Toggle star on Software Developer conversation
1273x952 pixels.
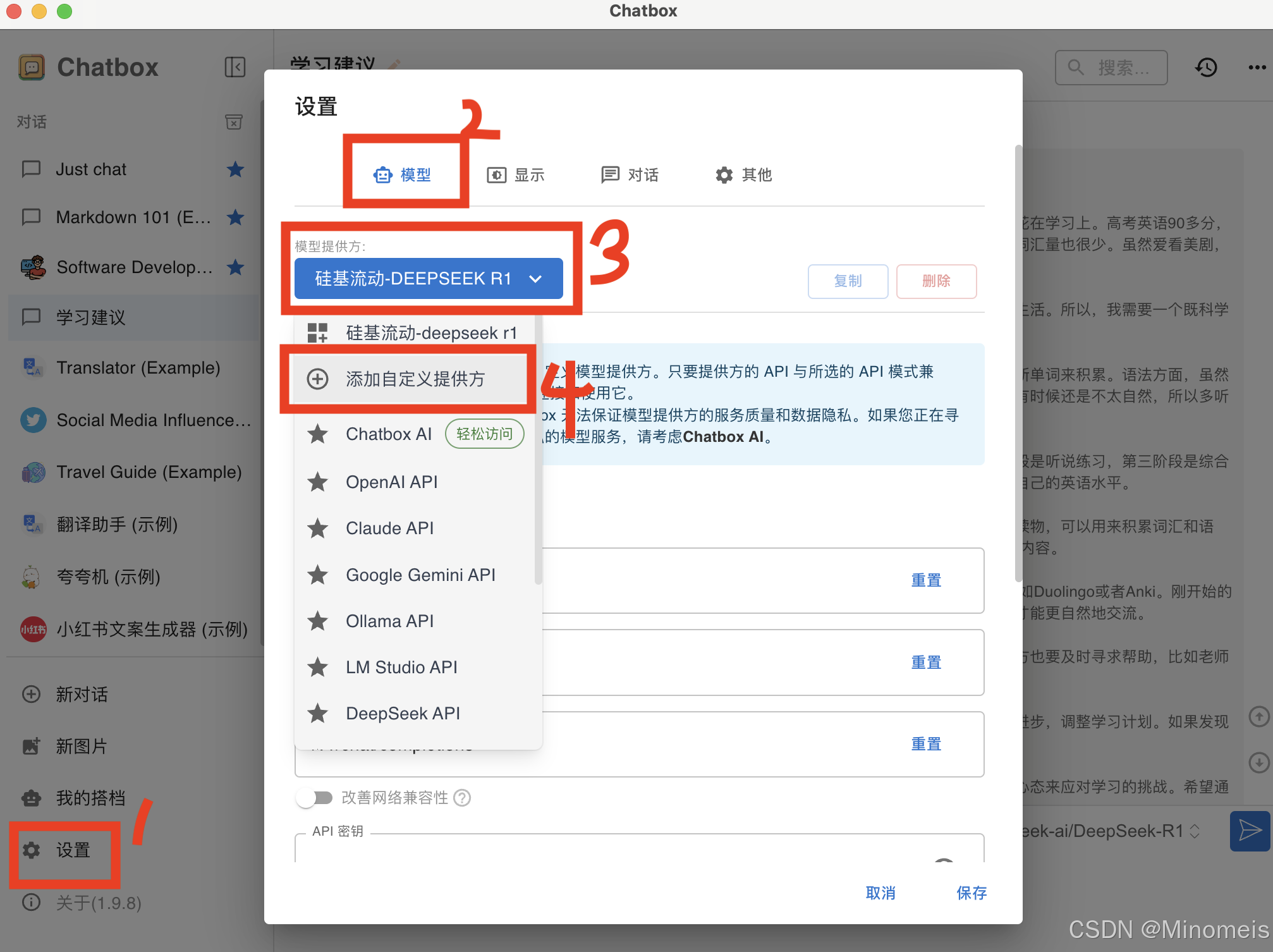pyautogui.click(x=235, y=267)
